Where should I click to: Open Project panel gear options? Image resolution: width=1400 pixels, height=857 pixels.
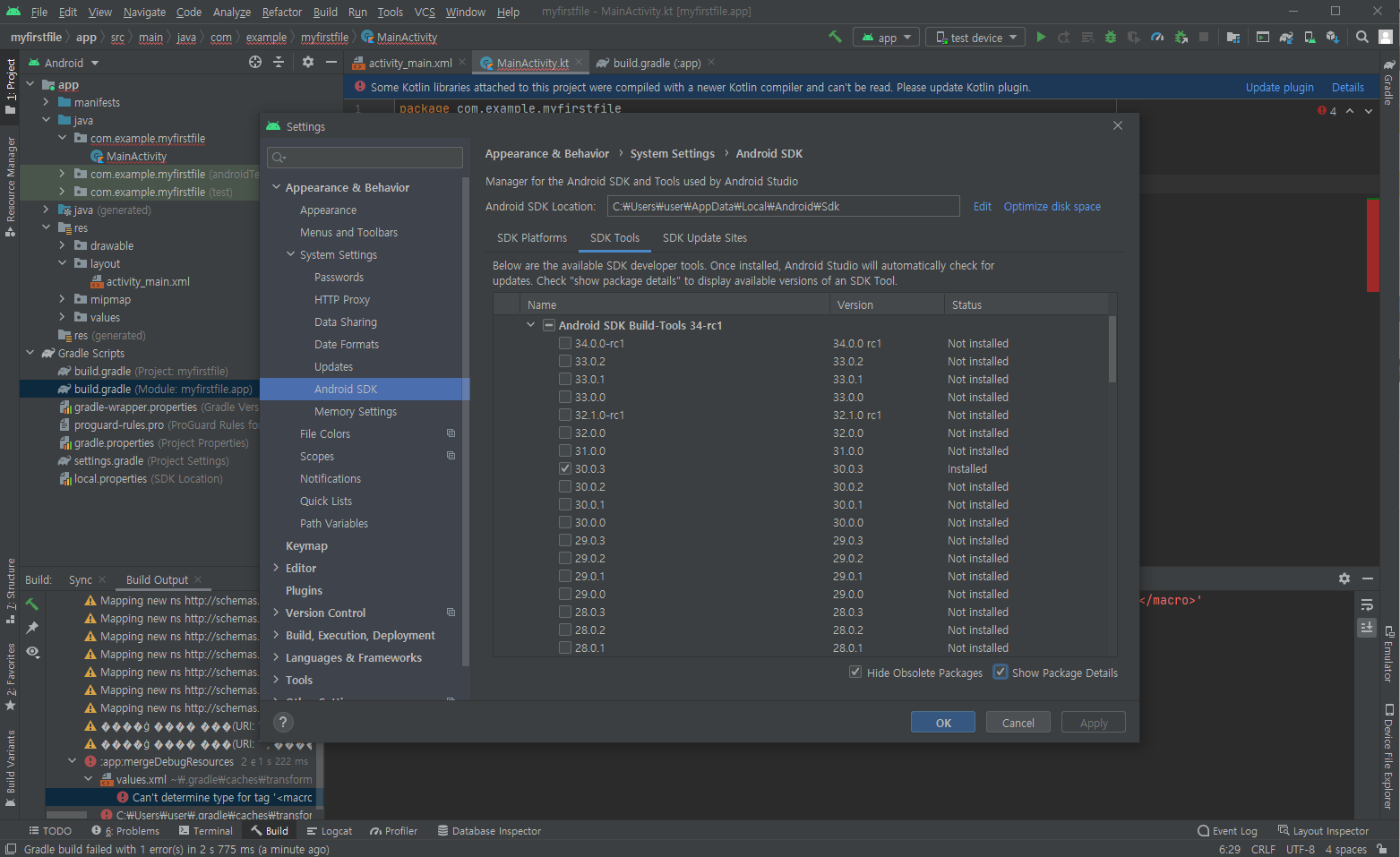click(x=308, y=62)
